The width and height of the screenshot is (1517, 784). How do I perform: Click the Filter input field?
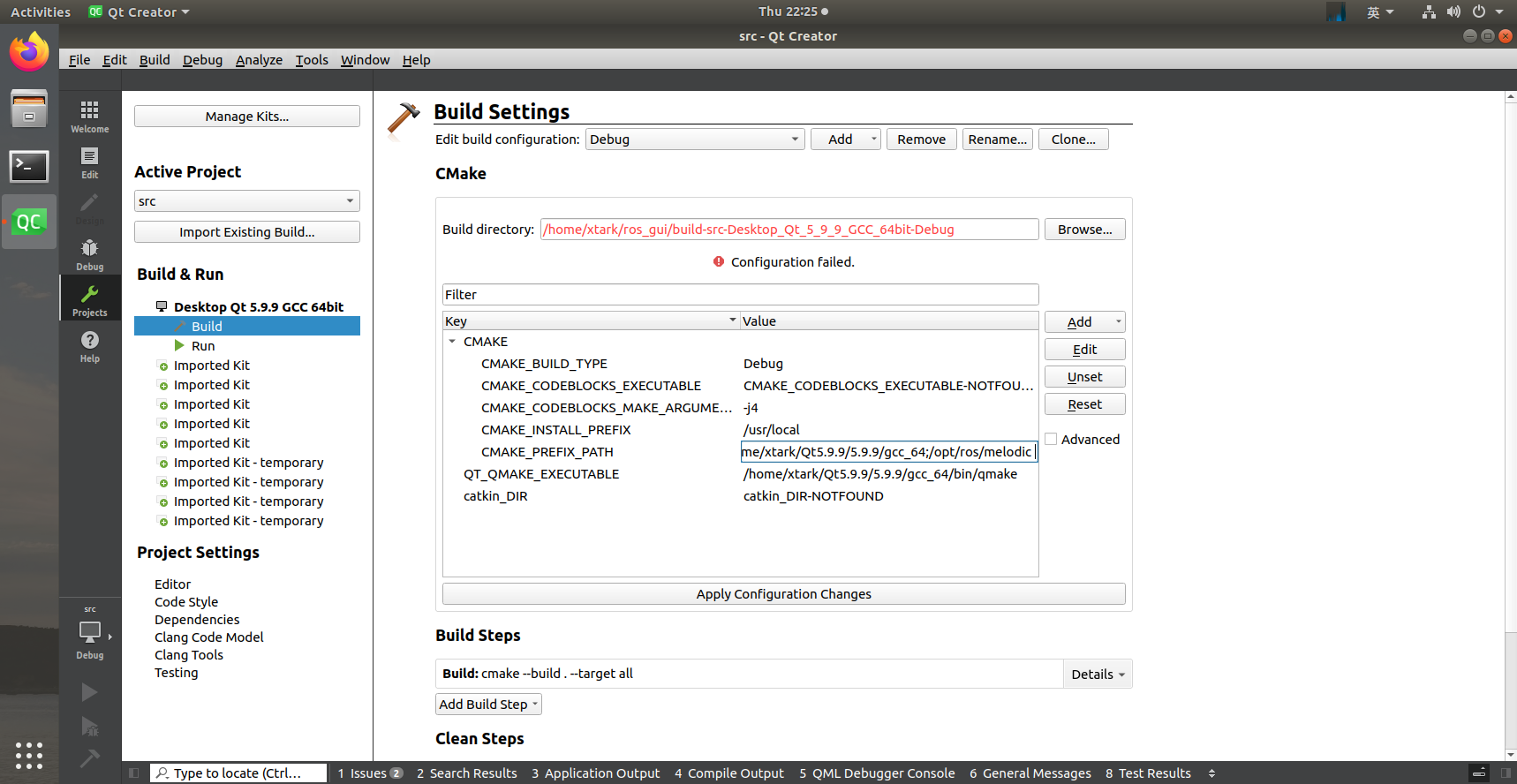point(741,295)
